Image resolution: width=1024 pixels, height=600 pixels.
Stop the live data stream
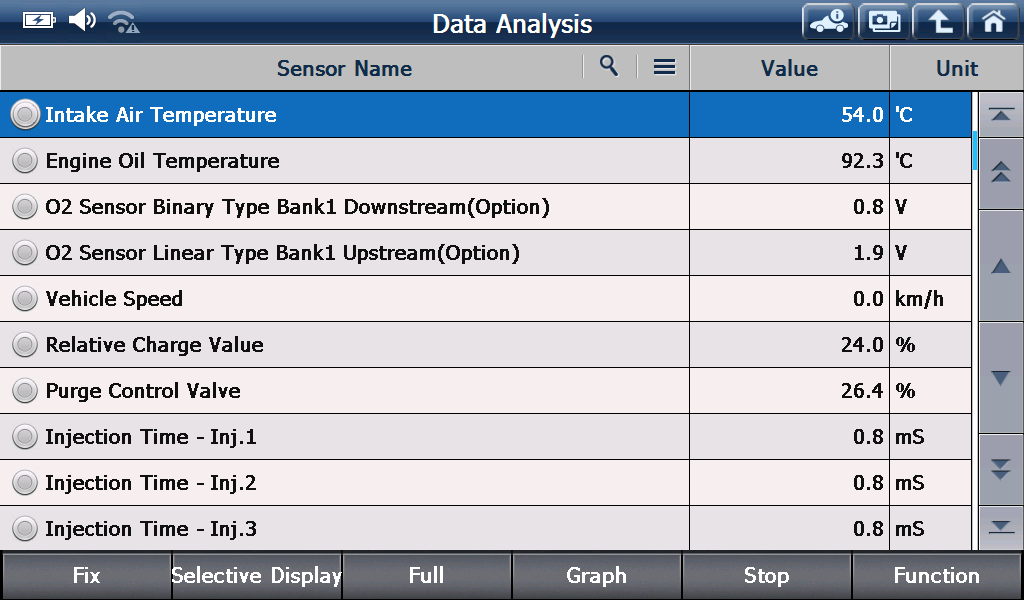pos(767,576)
